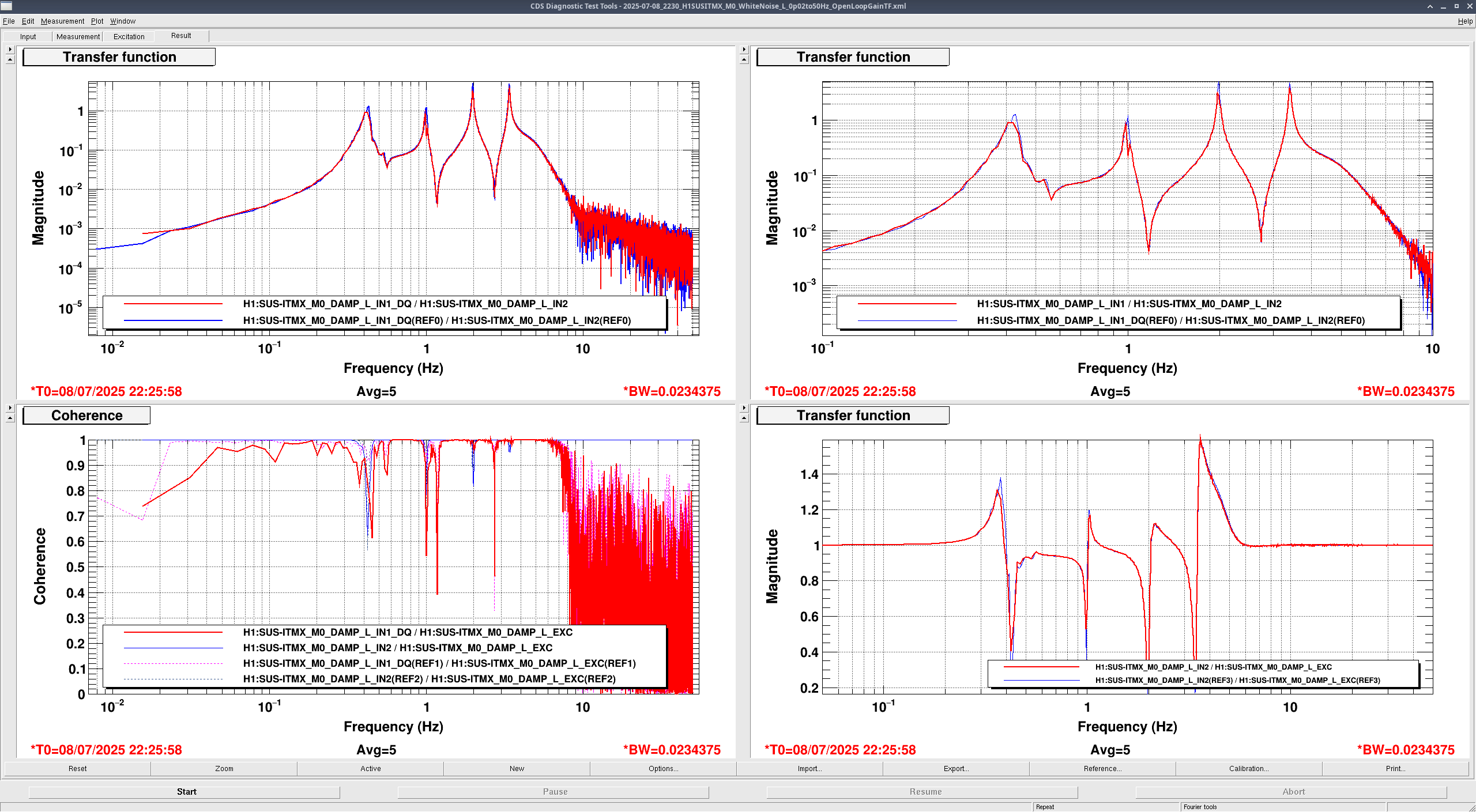Click the up-arrow button beside the bottom-right Transfer function plot
The height and width of the screenshot is (812, 1476).
(744, 418)
